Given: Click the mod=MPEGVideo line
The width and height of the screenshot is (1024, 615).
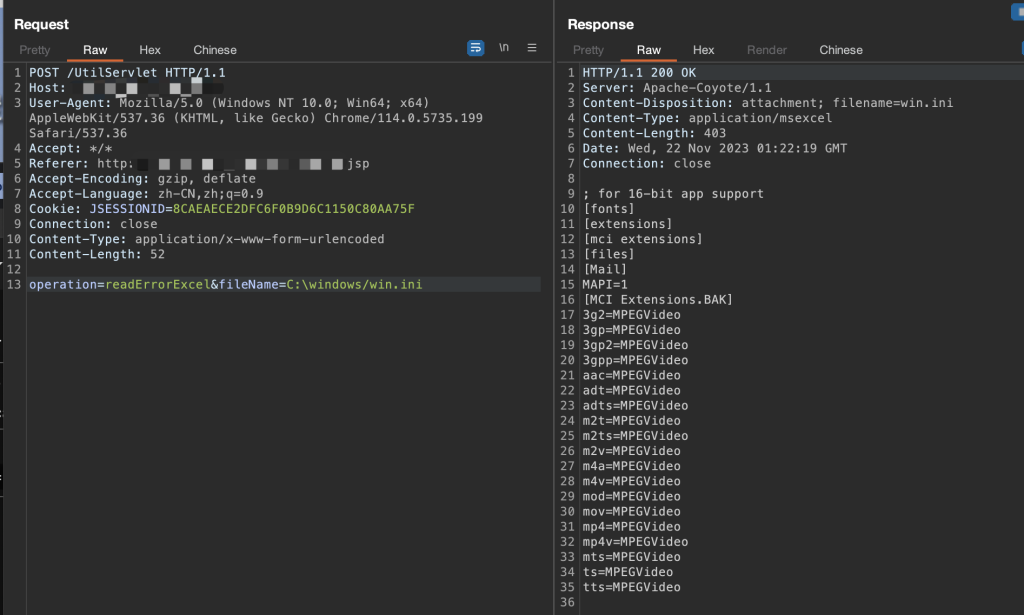Looking at the screenshot, I should click(632, 496).
